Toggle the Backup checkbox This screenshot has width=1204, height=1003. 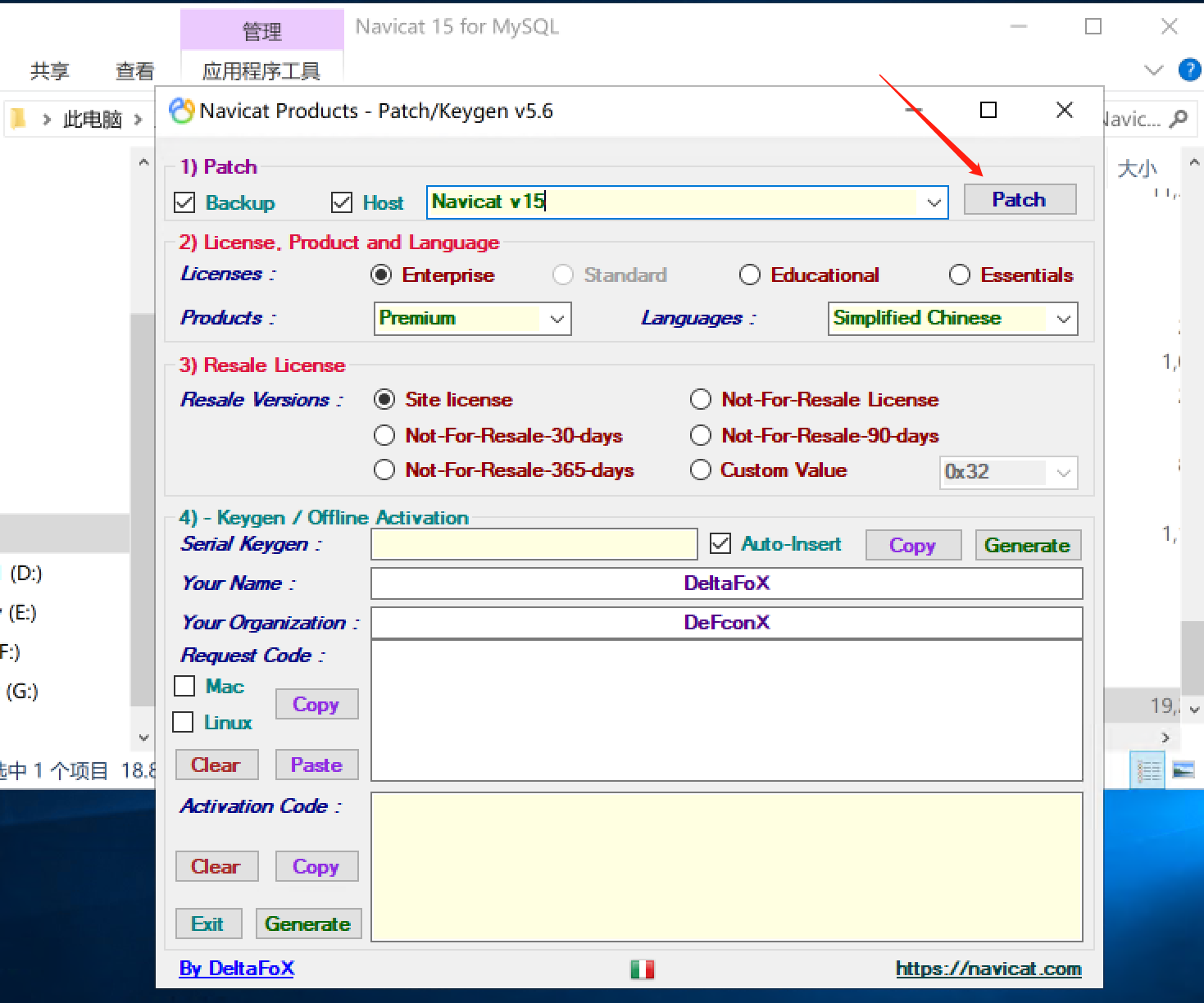[184, 202]
